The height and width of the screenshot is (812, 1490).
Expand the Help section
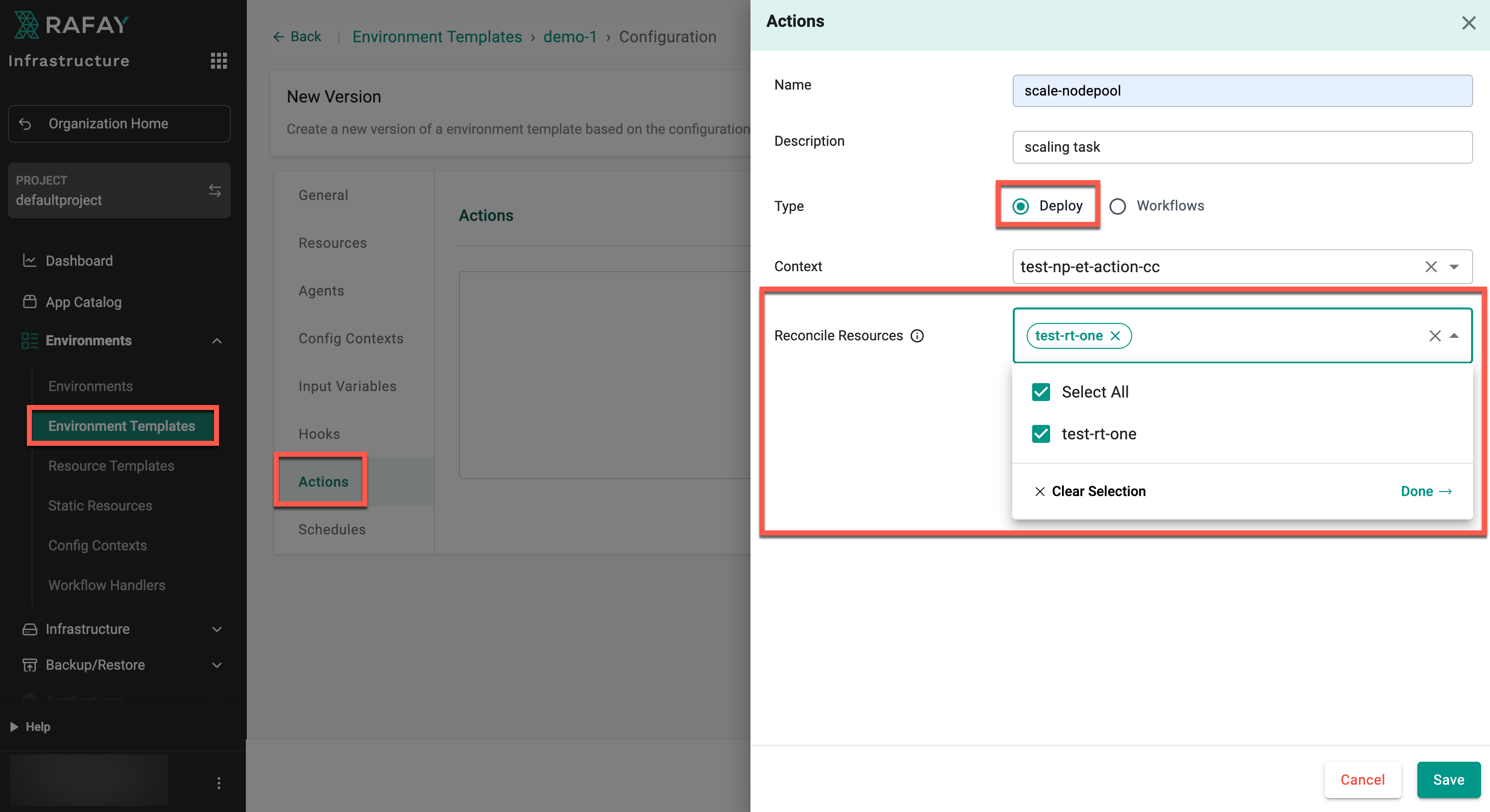click(31, 727)
